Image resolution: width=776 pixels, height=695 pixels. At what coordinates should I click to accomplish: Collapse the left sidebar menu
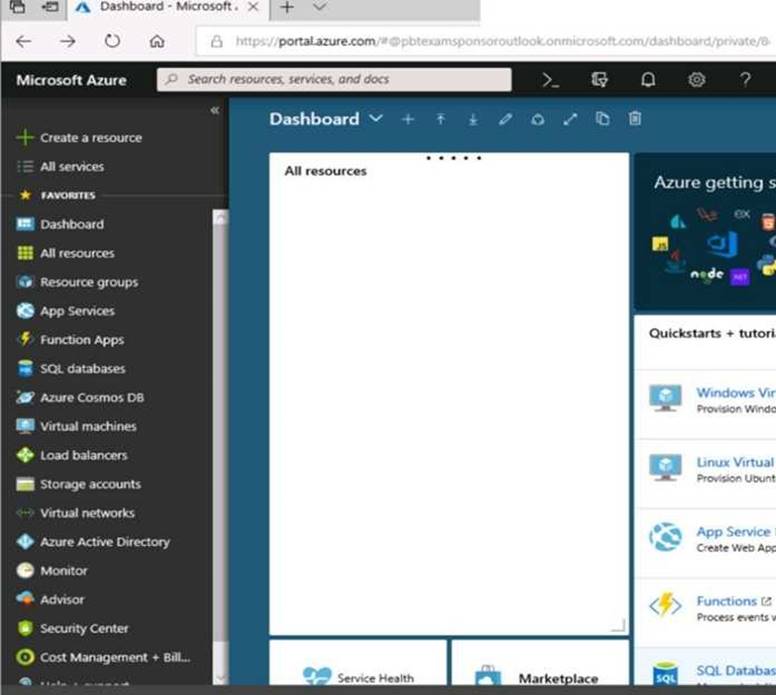tap(215, 110)
